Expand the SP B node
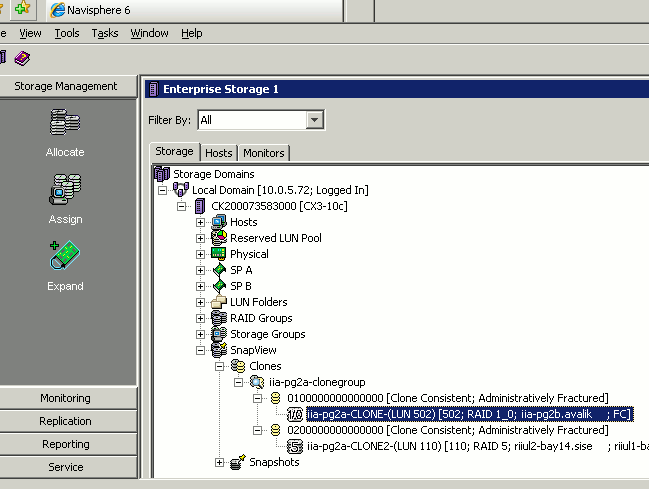The height and width of the screenshot is (489, 649). pyautogui.click(x=200, y=287)
